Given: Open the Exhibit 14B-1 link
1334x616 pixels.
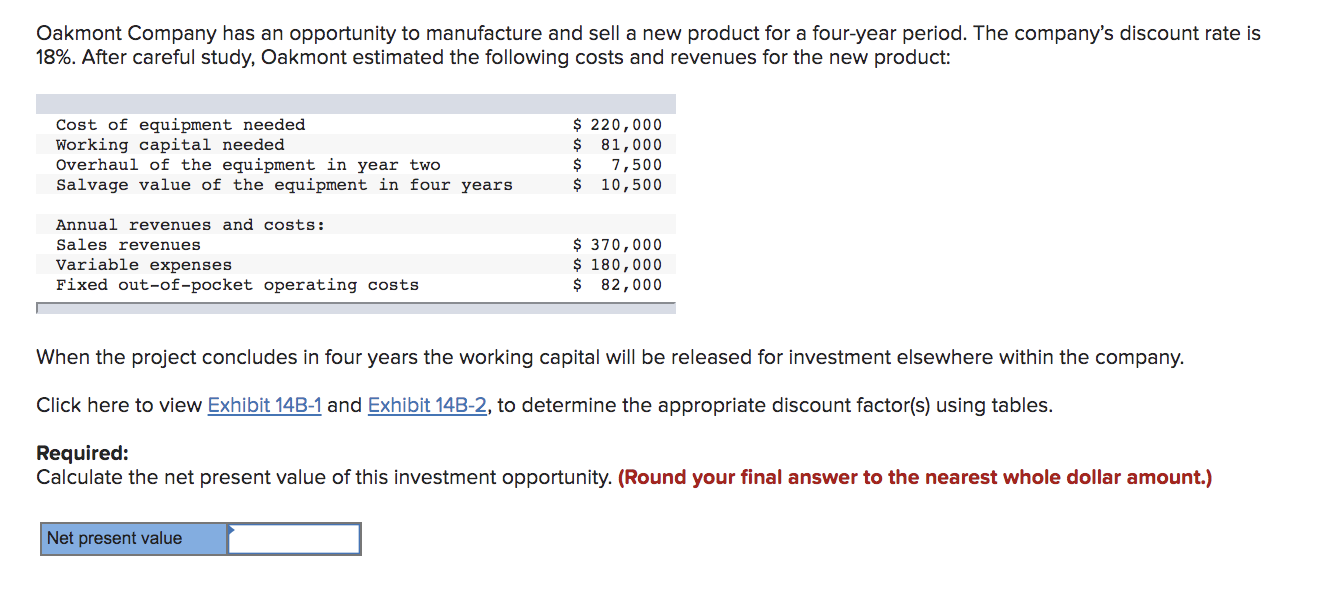Looking at the screenshot, I should pos(264,405).
